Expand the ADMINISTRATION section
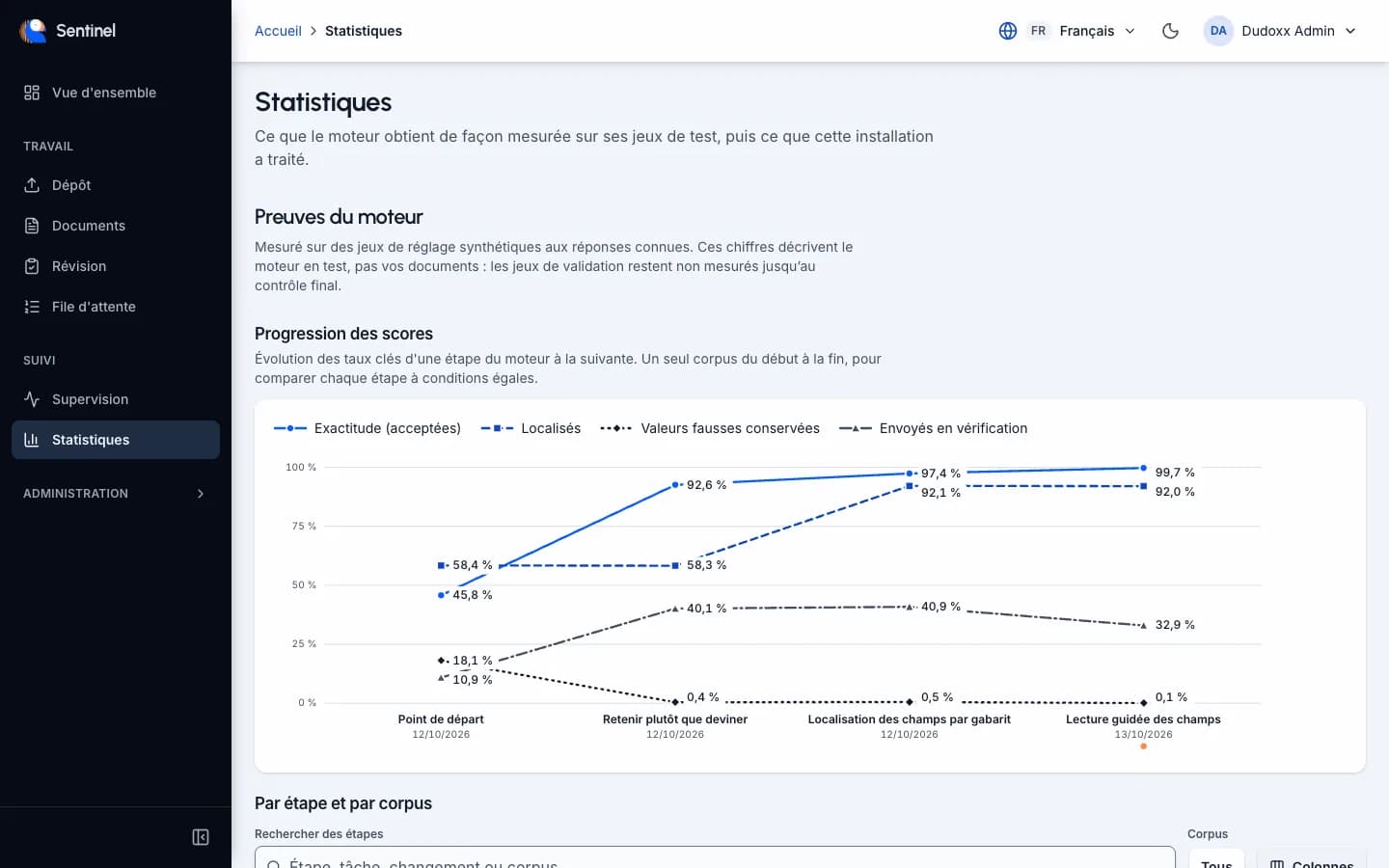This screenshot has height=868, width=1389. click(x=116, y=494)
